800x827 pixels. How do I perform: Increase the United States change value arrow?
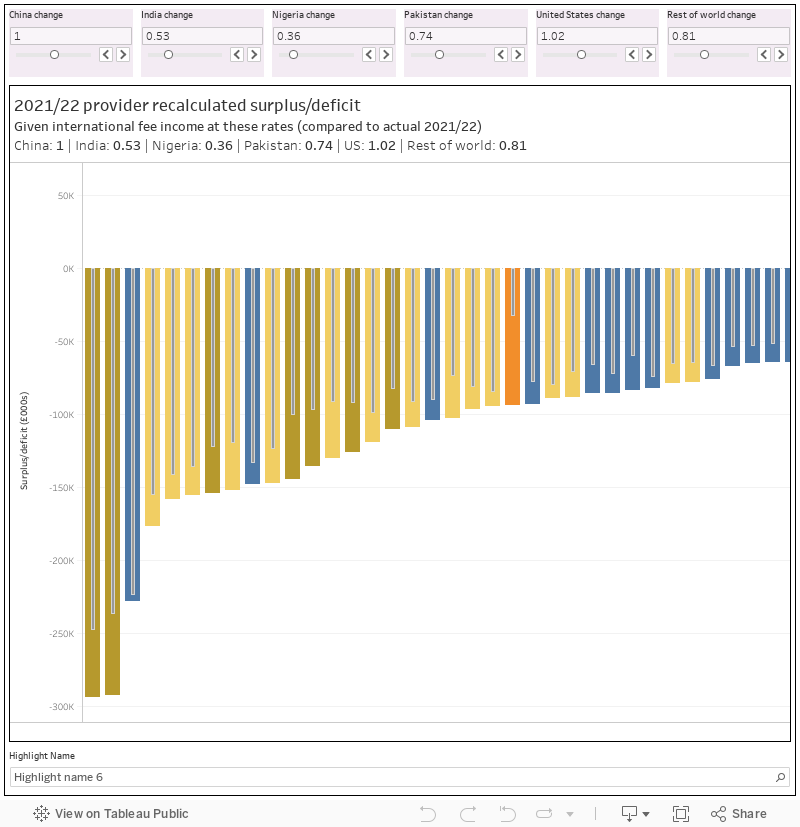point(650,55)
